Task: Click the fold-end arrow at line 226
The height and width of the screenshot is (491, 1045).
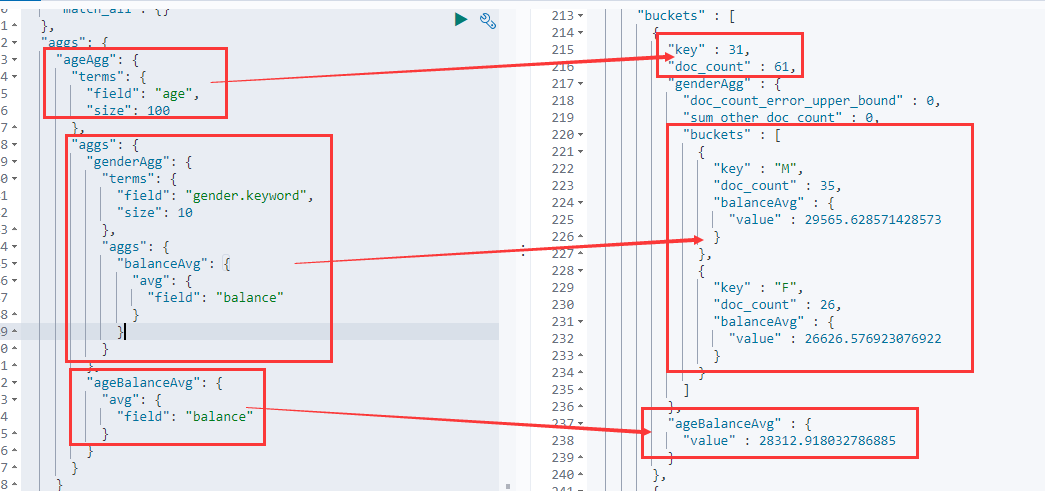Action: point(580,237)
